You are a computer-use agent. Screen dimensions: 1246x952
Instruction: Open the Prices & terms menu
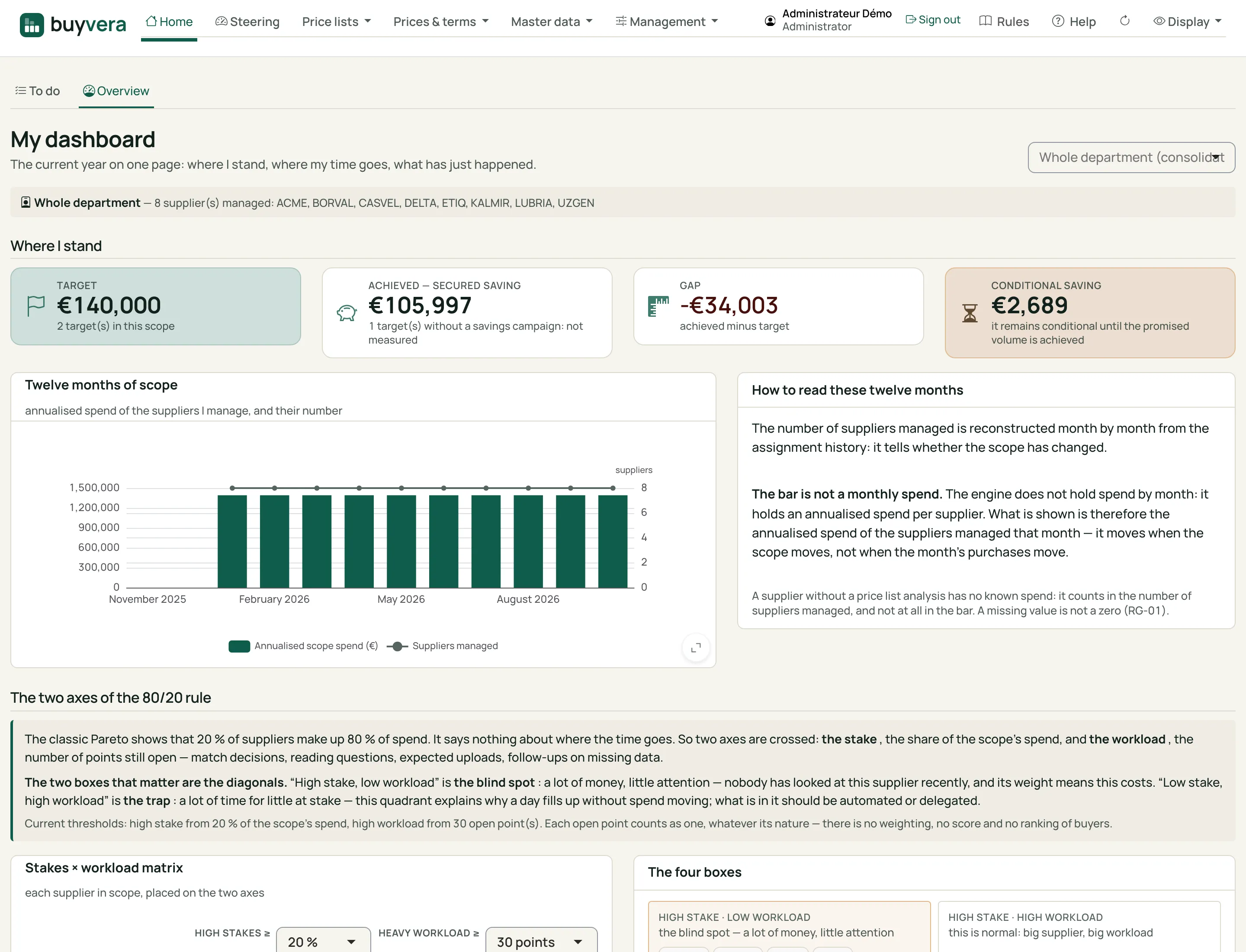[441, 22]
